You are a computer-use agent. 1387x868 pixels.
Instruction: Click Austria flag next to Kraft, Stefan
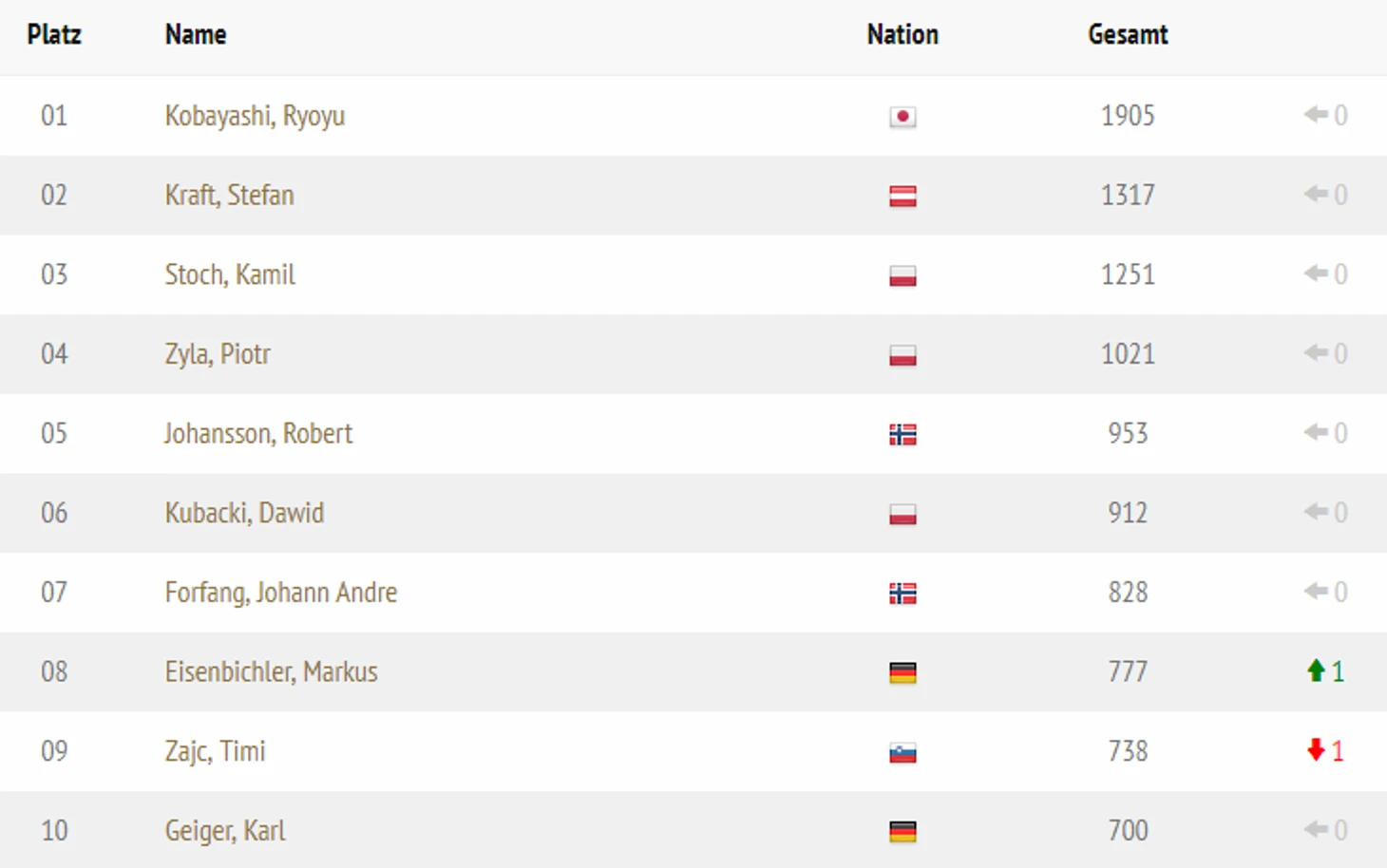coord(902,197)
